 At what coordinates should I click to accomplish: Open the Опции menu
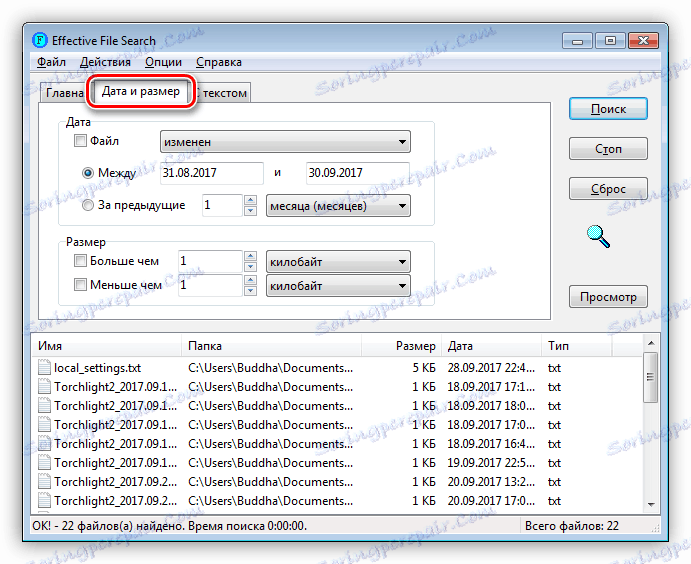point(163,62)
